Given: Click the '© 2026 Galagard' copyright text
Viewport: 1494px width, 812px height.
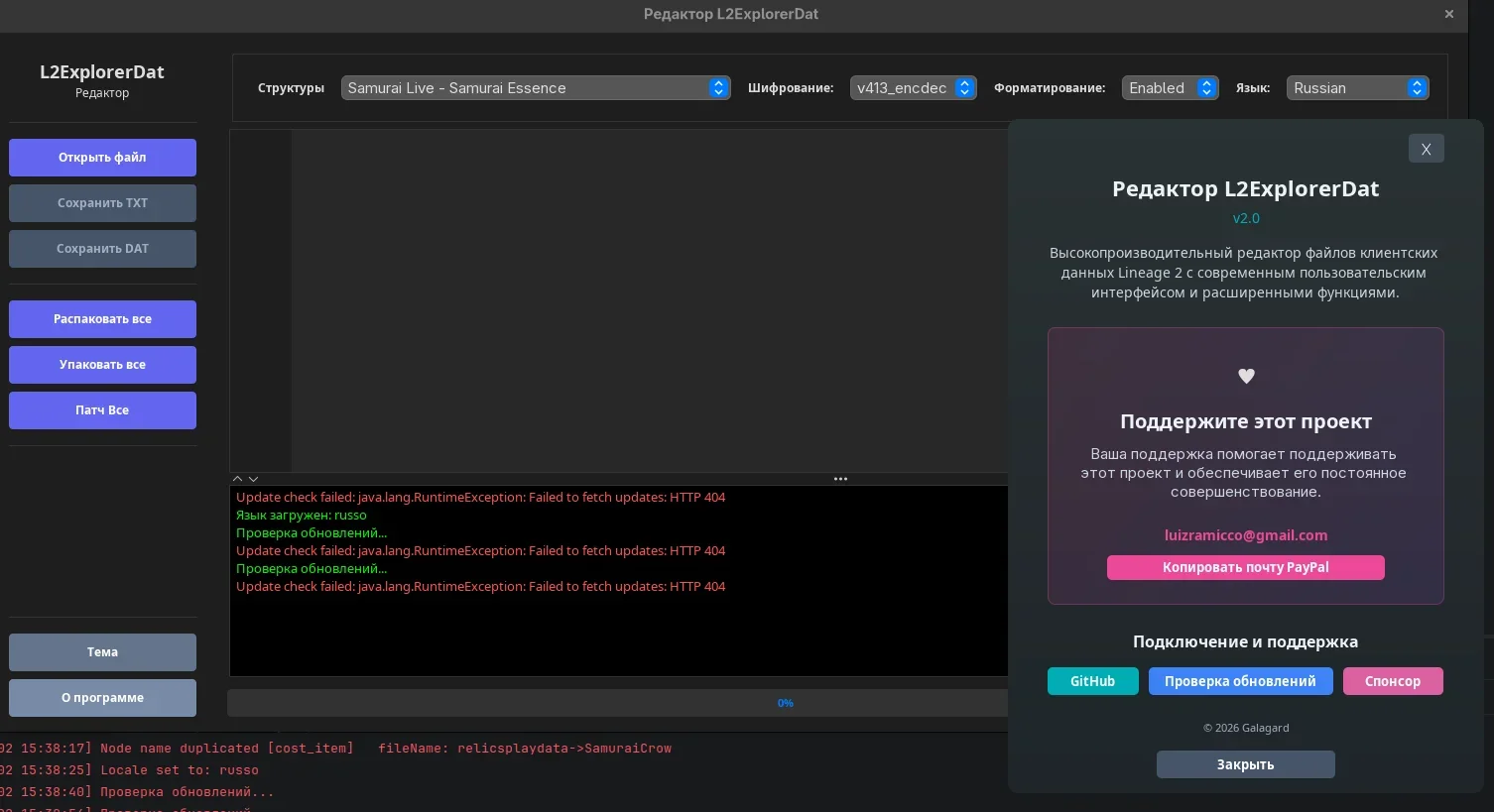Looking at the screenshot, I should (1246, 728).
